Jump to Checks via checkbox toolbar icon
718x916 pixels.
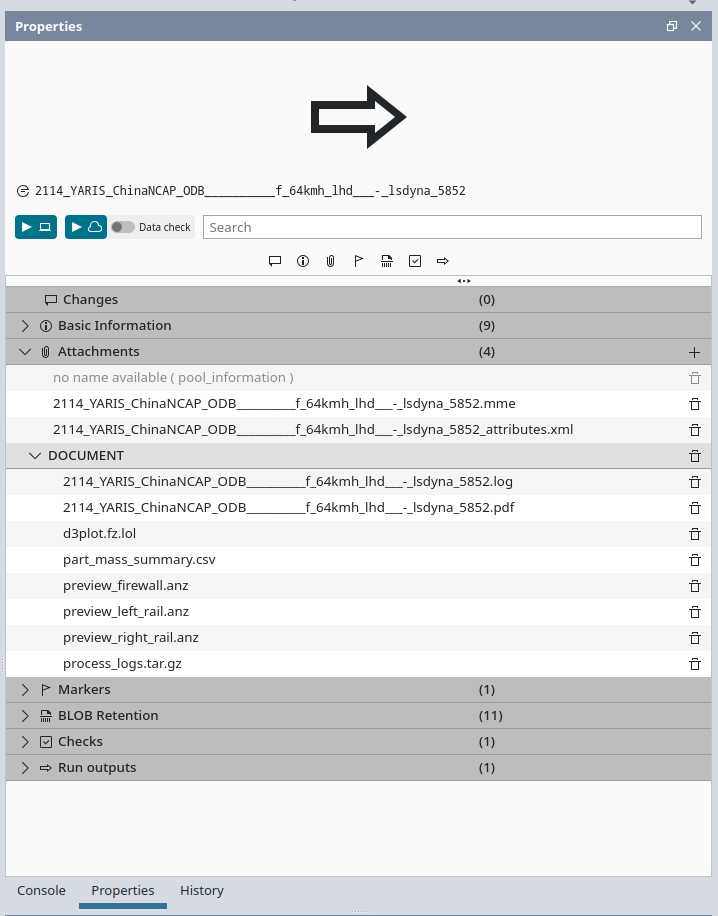point(415,261)
